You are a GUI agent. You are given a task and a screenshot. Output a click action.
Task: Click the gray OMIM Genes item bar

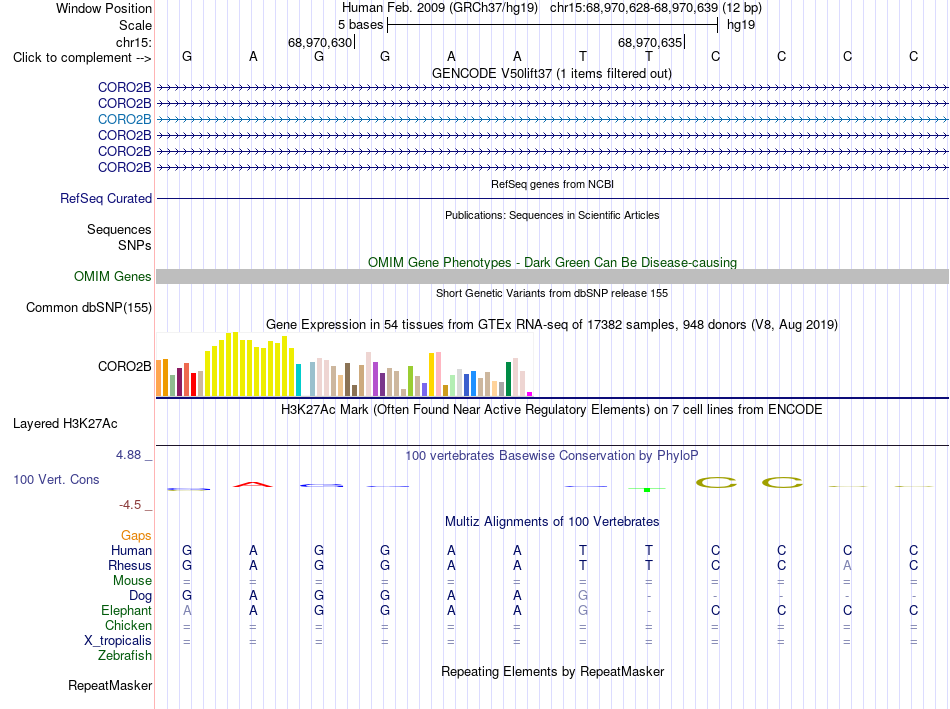(x=552, y=276)
